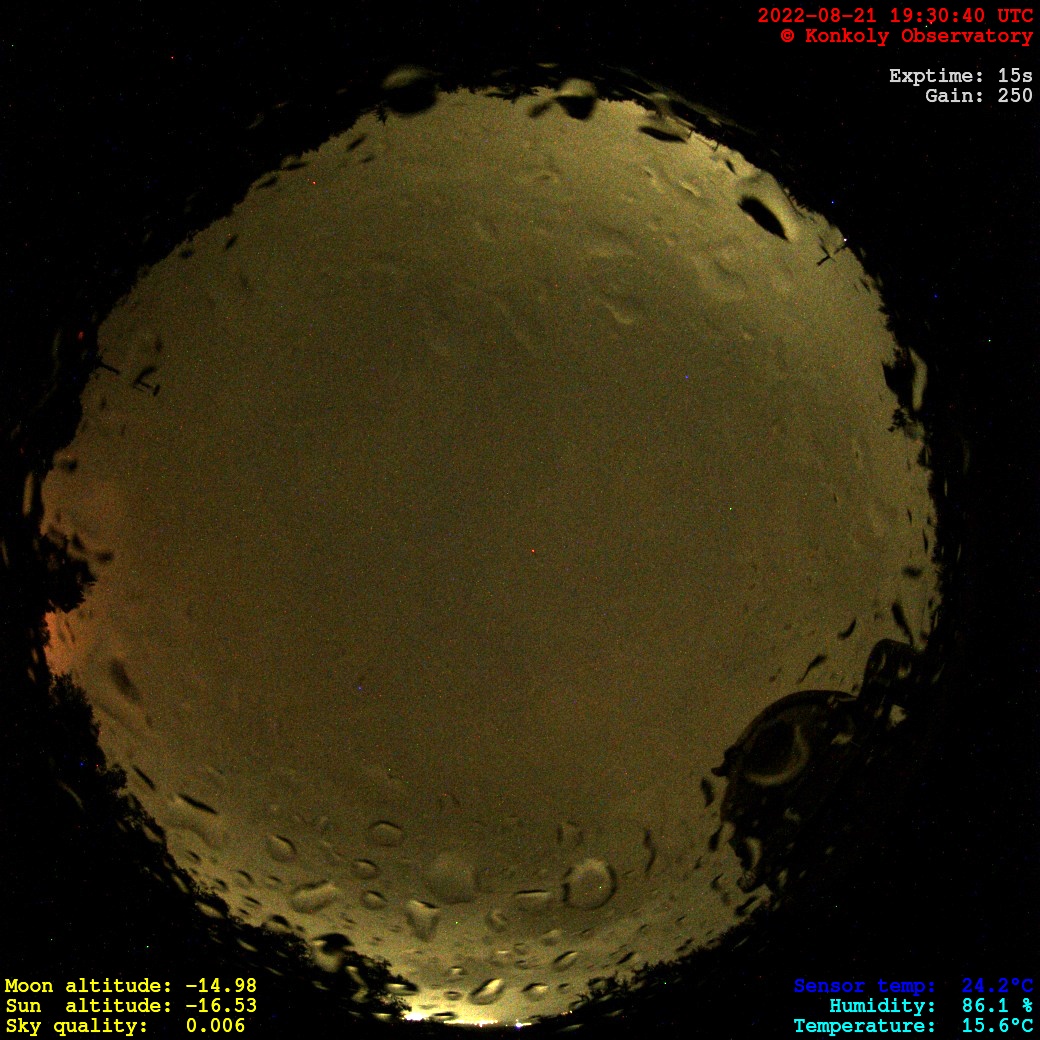The width and height of the screenshot is (1040, 1040).
Task: Click the Sky quality label
Action: click(77, 1026)
